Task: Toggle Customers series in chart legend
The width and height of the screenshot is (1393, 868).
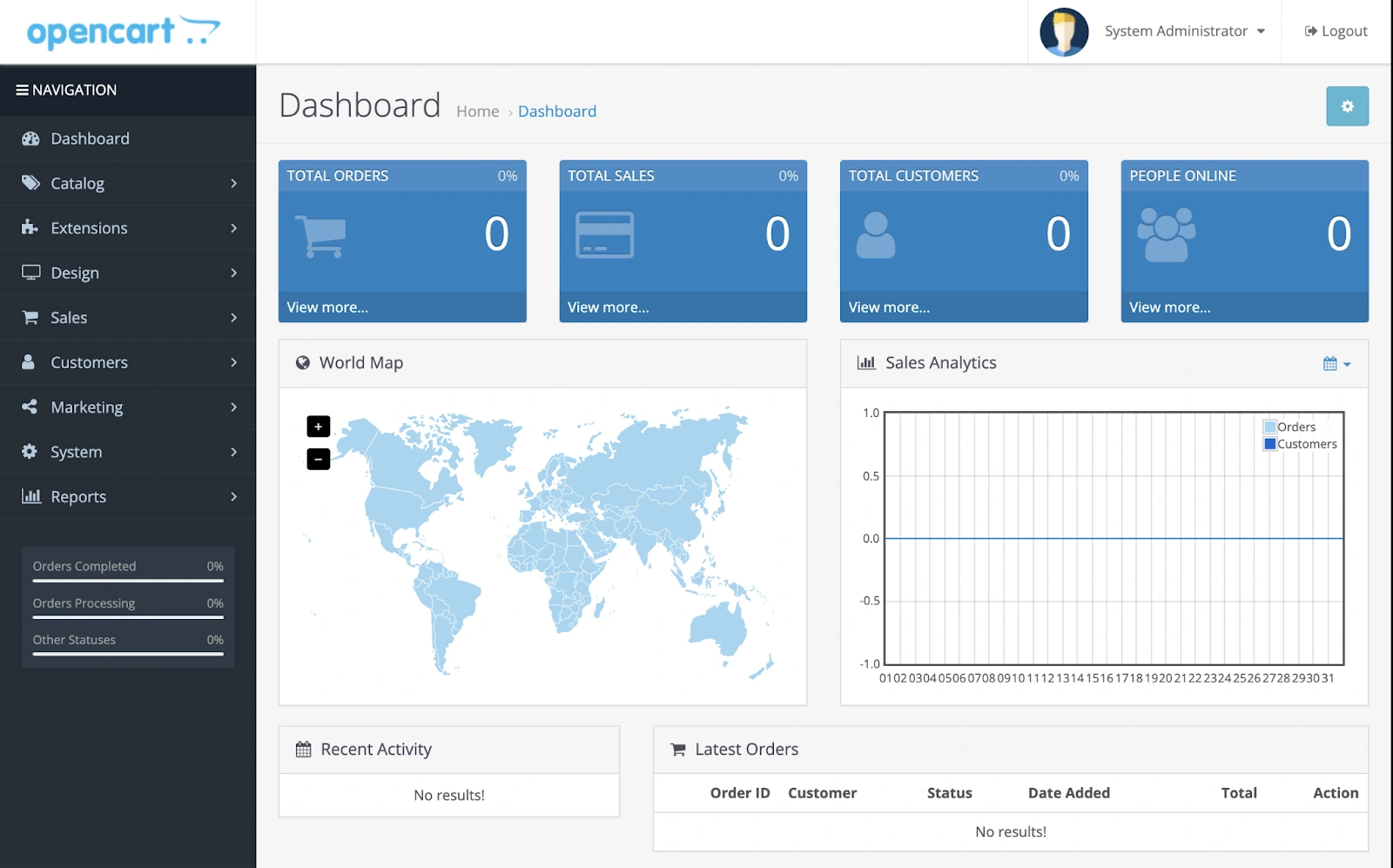Action: (1270, 444)
